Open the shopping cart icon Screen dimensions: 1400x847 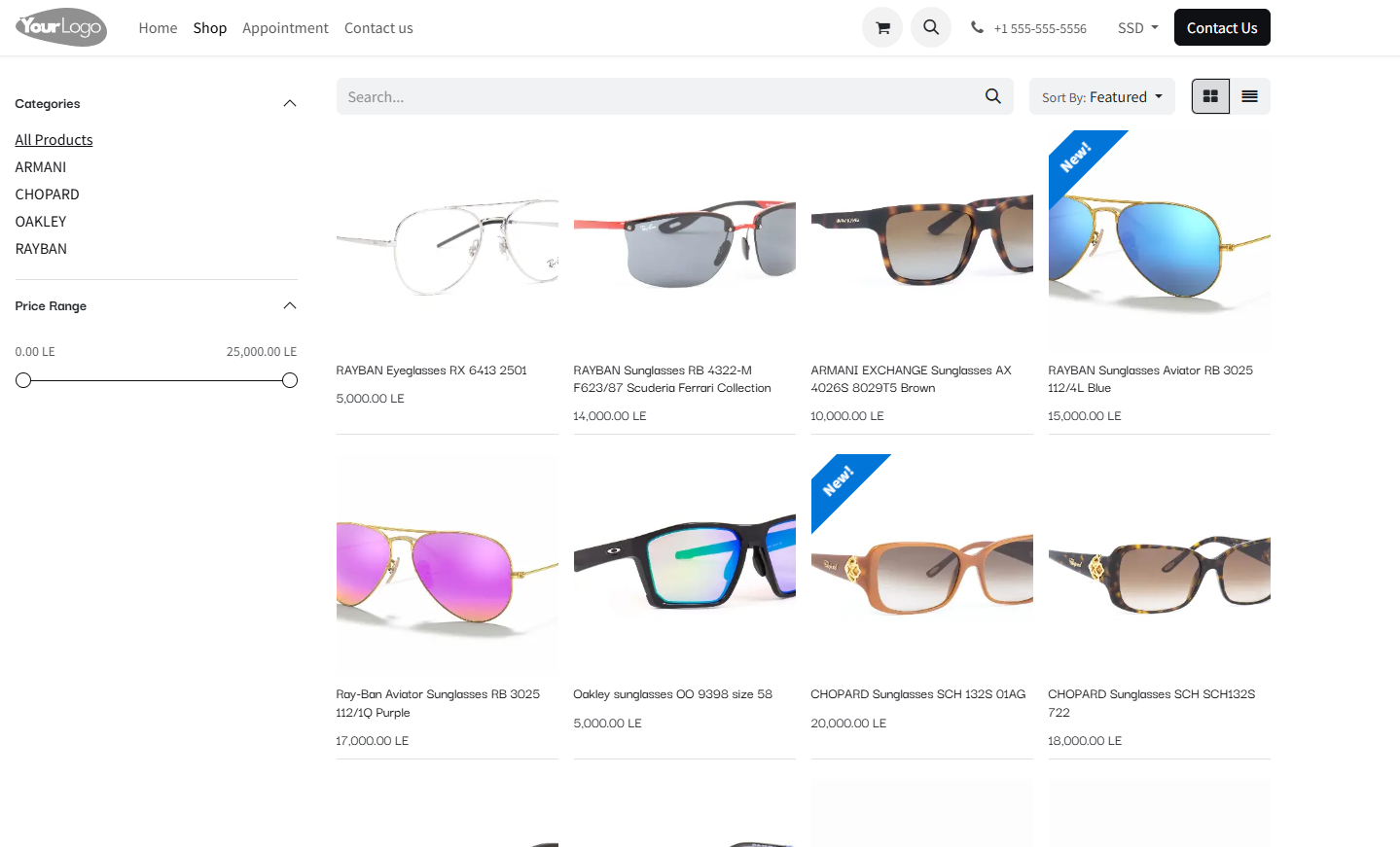882,27
